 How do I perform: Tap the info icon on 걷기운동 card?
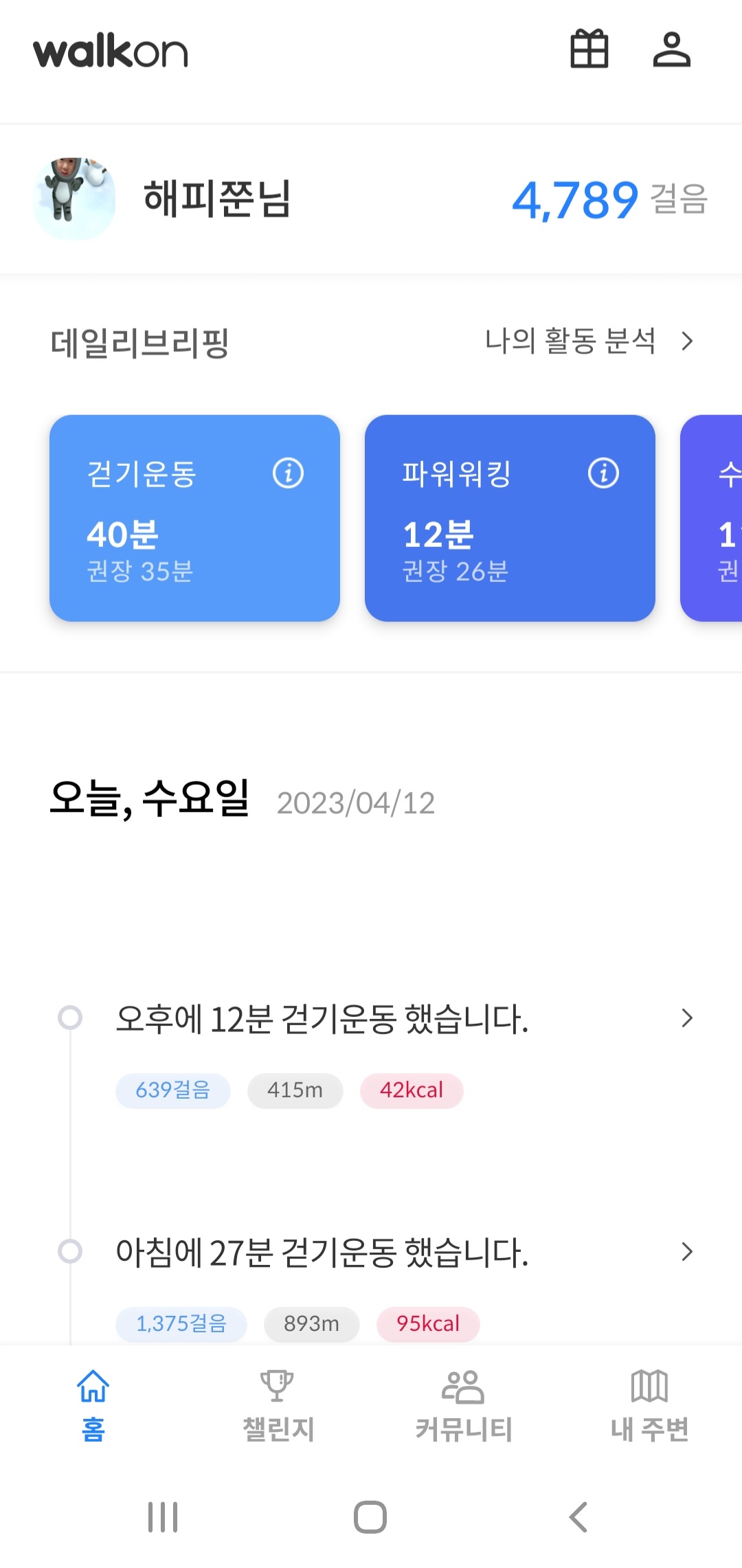click(288, 473)
